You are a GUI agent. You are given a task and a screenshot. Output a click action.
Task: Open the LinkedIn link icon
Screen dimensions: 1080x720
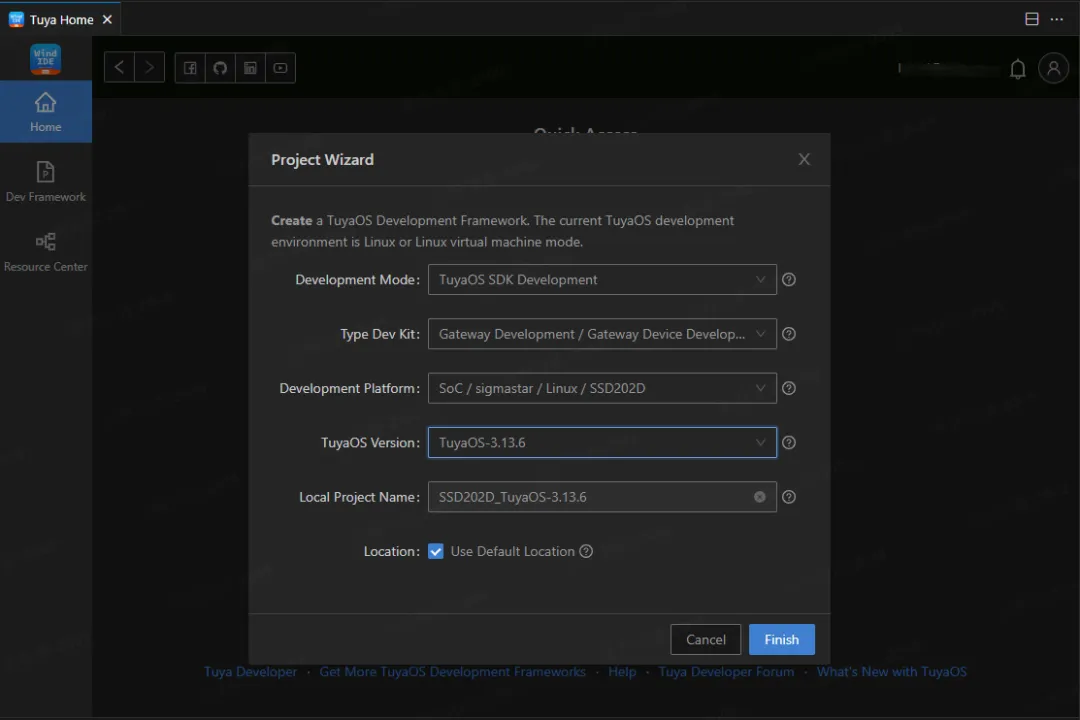pos(251,68)
